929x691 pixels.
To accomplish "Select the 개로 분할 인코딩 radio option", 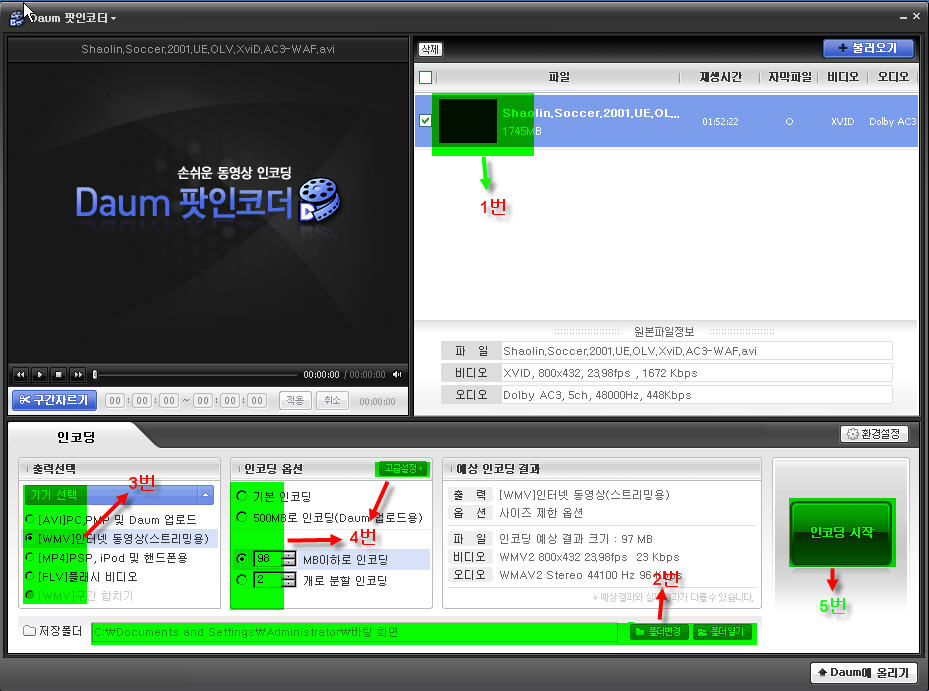I will tap(242, 580).
